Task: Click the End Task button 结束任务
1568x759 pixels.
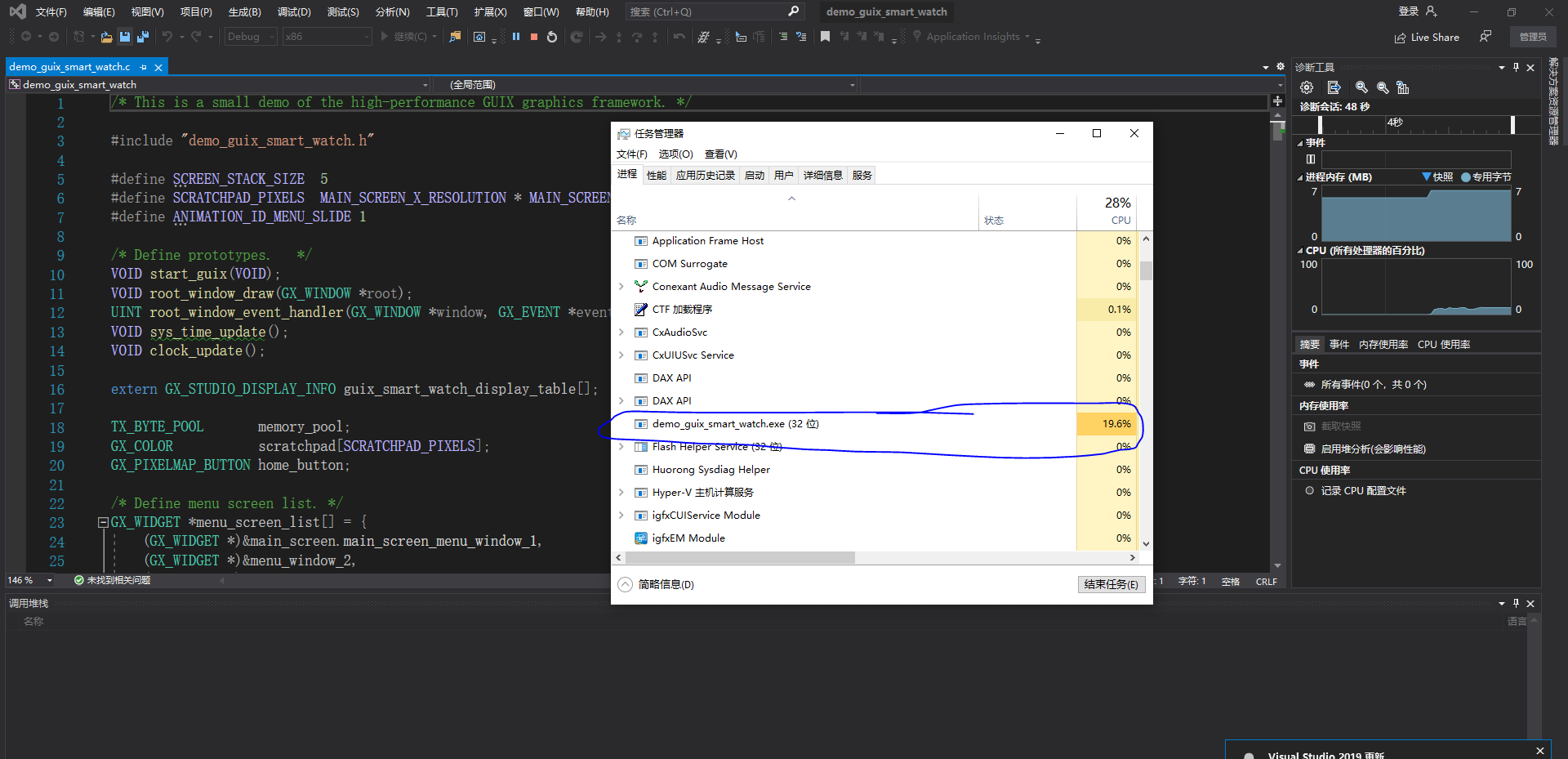Action: (1111, 584)
